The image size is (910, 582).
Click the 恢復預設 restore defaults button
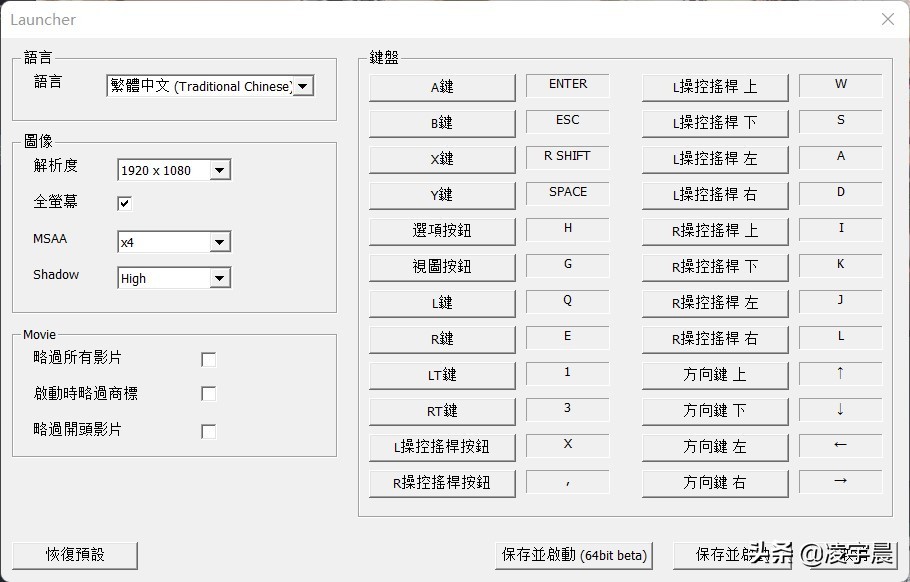(75, 554)
